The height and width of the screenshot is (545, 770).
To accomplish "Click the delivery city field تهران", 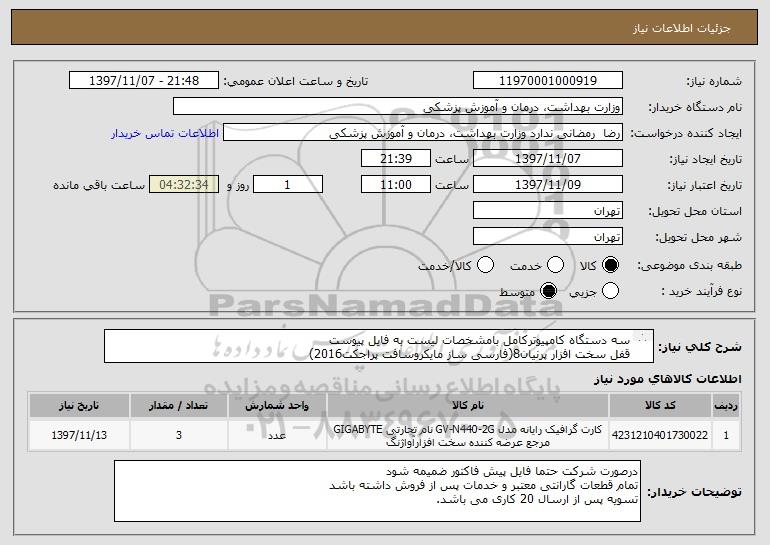I will pos(548,237).
